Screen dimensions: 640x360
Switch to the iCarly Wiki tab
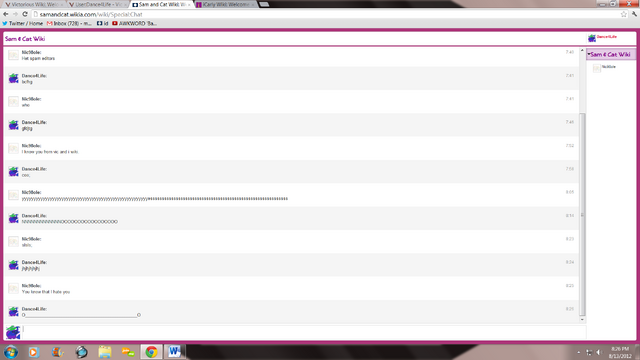tap(225, 4)
